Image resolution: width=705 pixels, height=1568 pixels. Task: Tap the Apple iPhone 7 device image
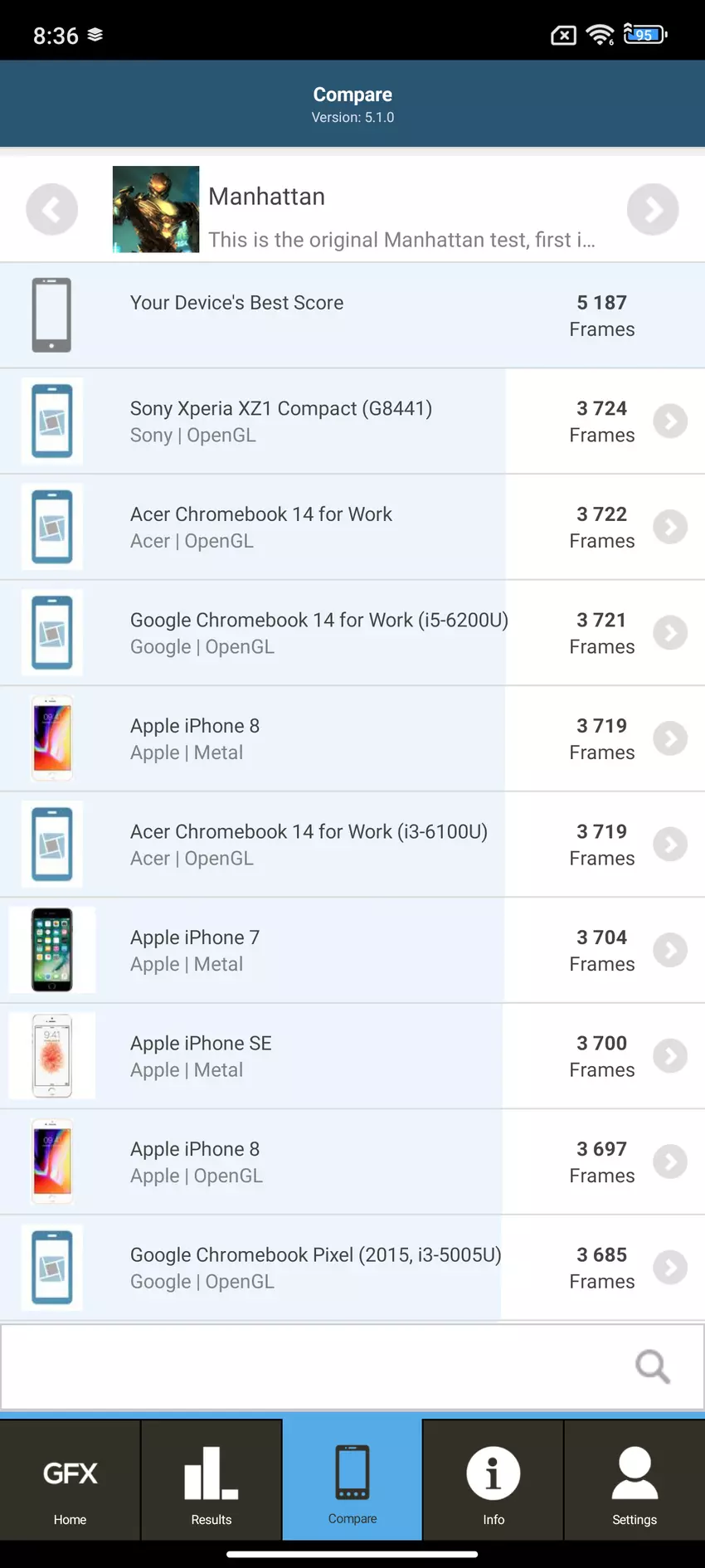point(52,950)
